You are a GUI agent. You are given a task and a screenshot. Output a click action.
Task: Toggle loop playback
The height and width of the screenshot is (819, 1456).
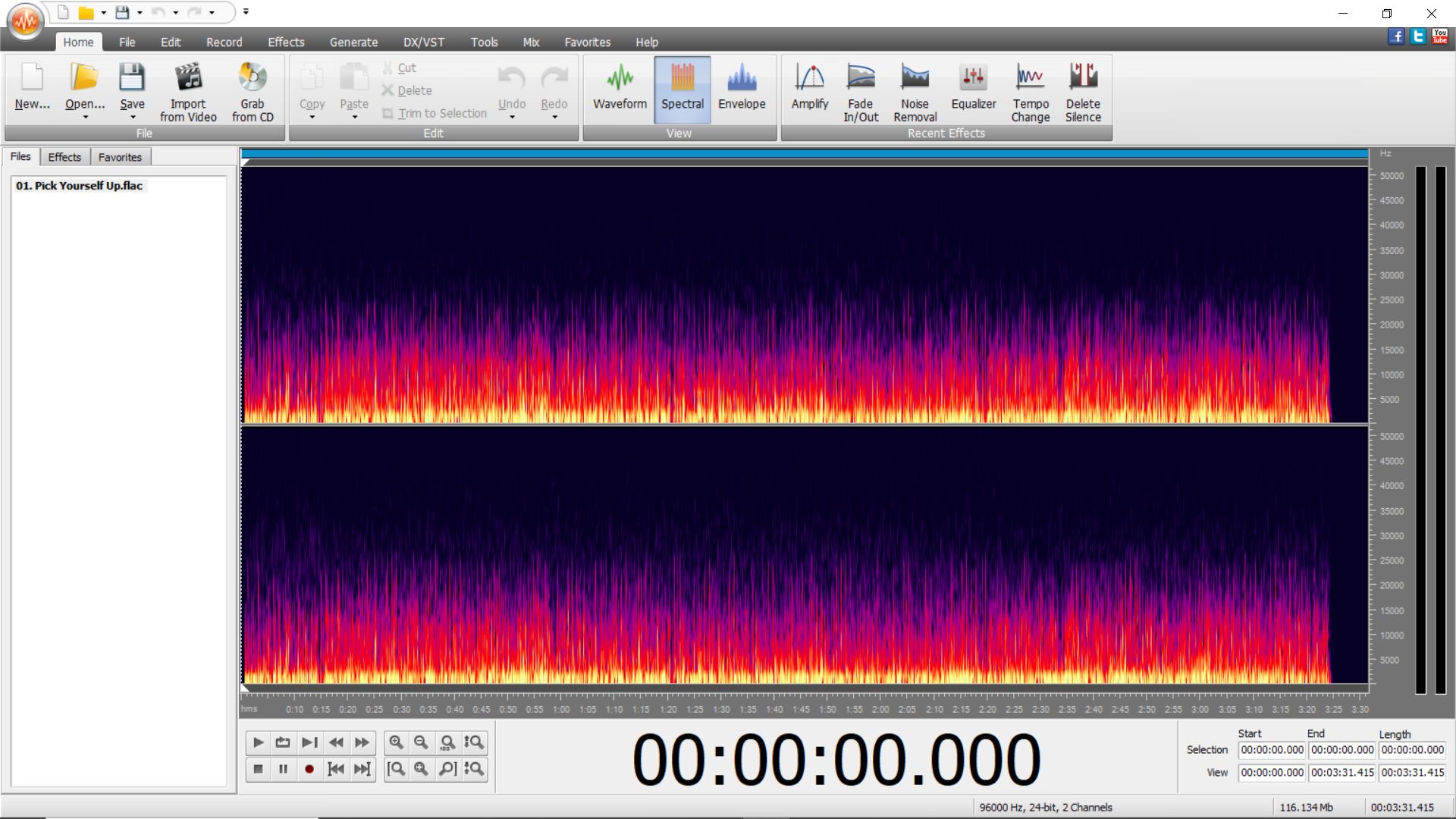click(x=283, y=742)
